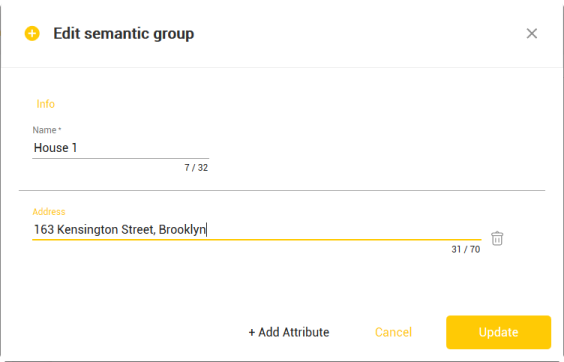This screenshot has width=564, height=362.
Task: Place the cursor on the word Brooklyn
Action: point(182,230)
